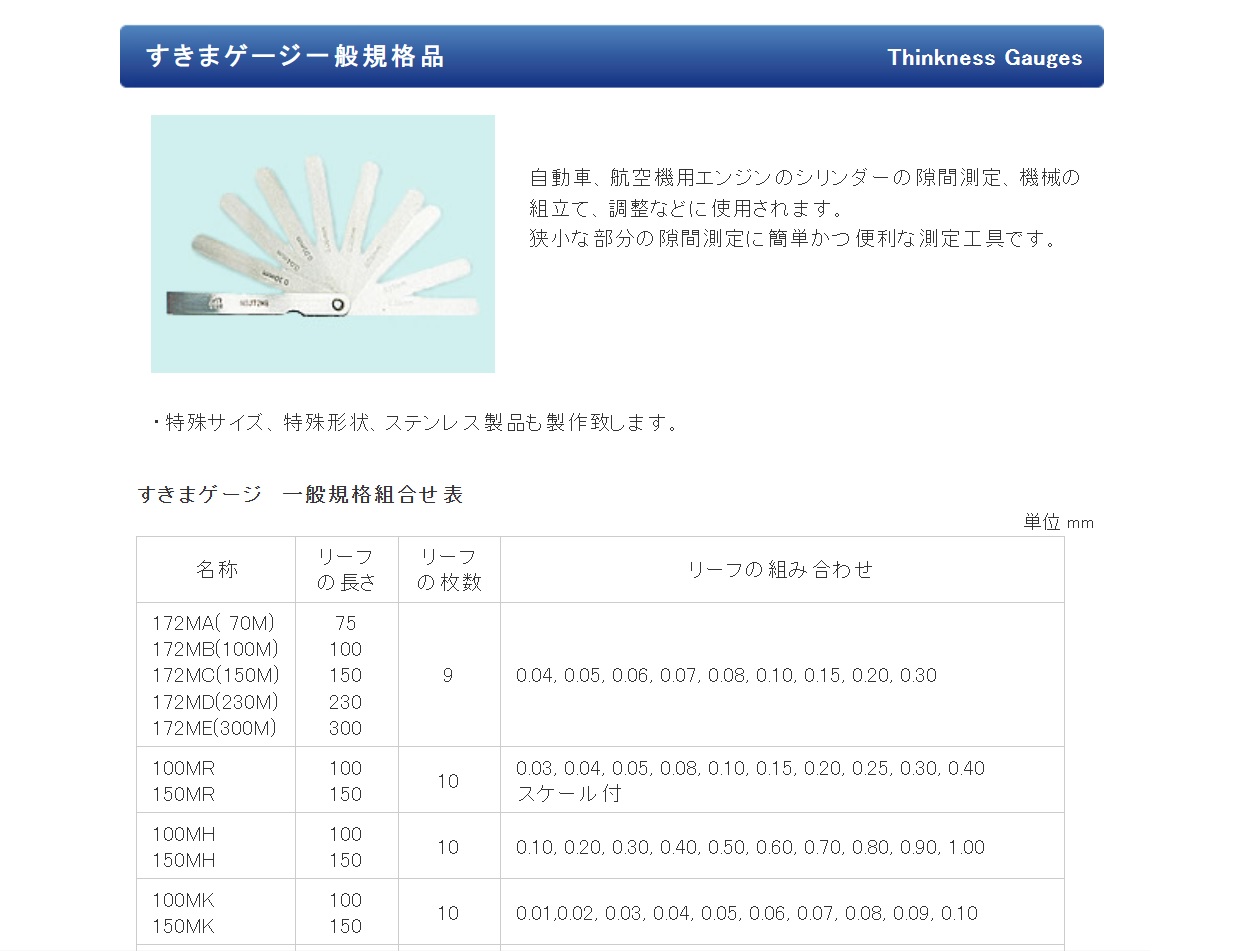Select the model name '150MK'
This screenshot has width=1243, height=951.
pyautogui.click(x=183, y=926)
